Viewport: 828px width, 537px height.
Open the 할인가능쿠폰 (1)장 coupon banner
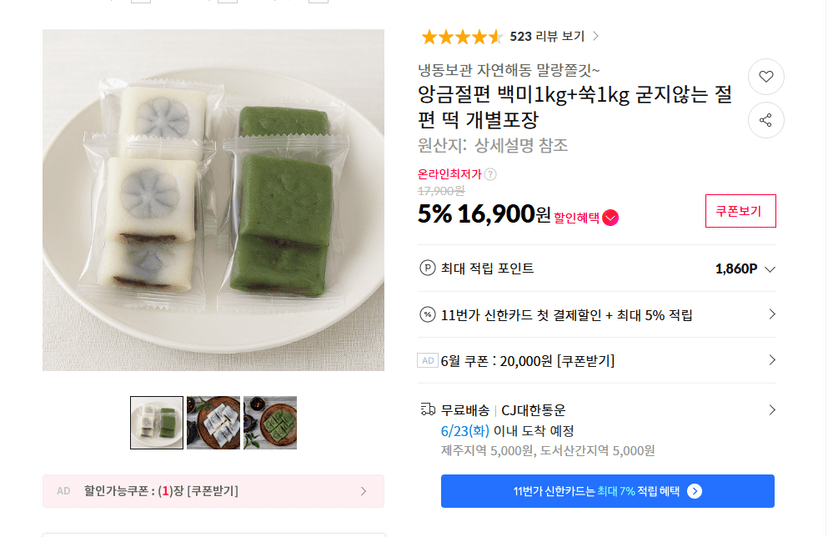213,491
